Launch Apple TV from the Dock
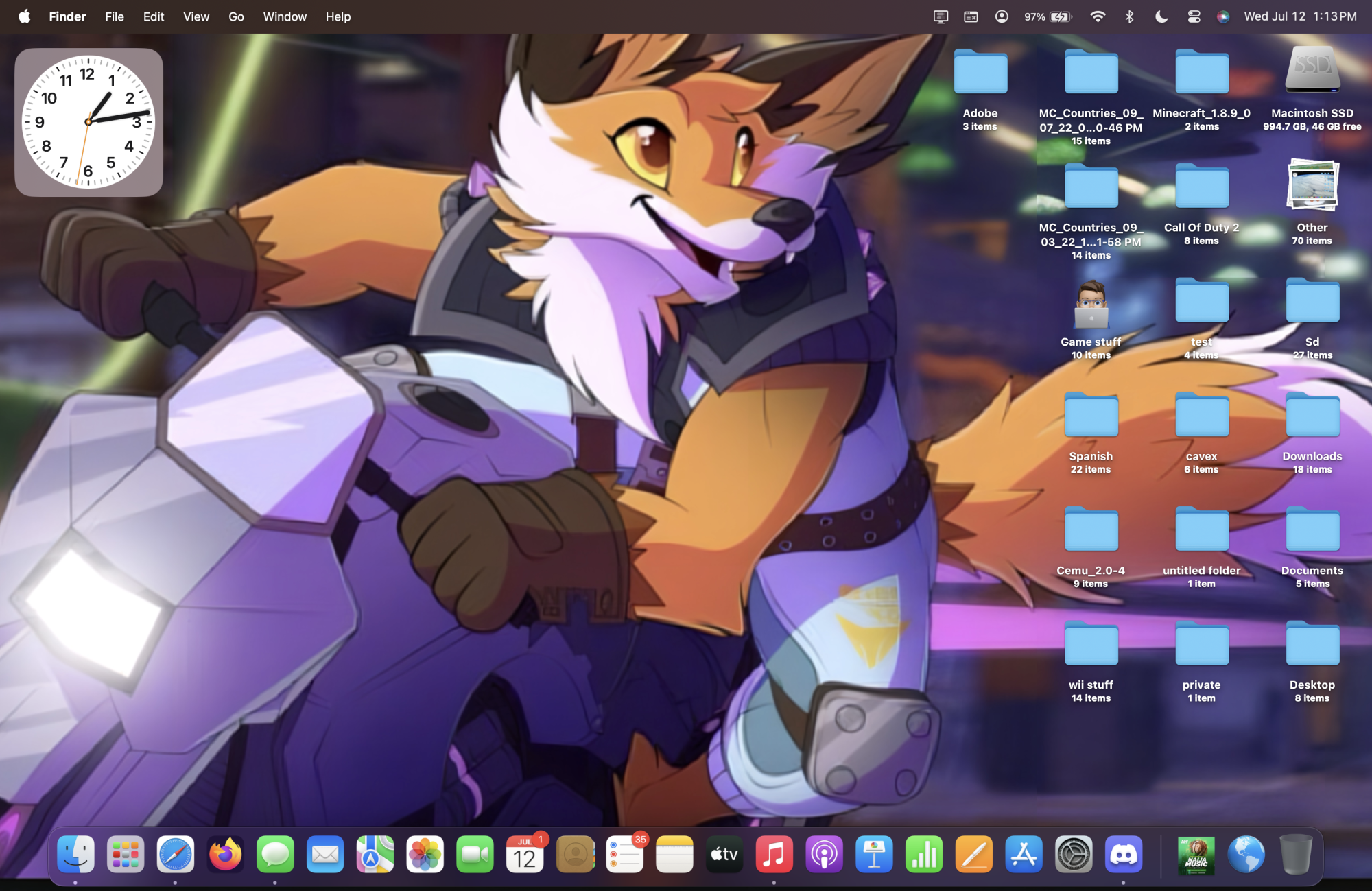This screenshot has width=1372, height=891. 724,854
